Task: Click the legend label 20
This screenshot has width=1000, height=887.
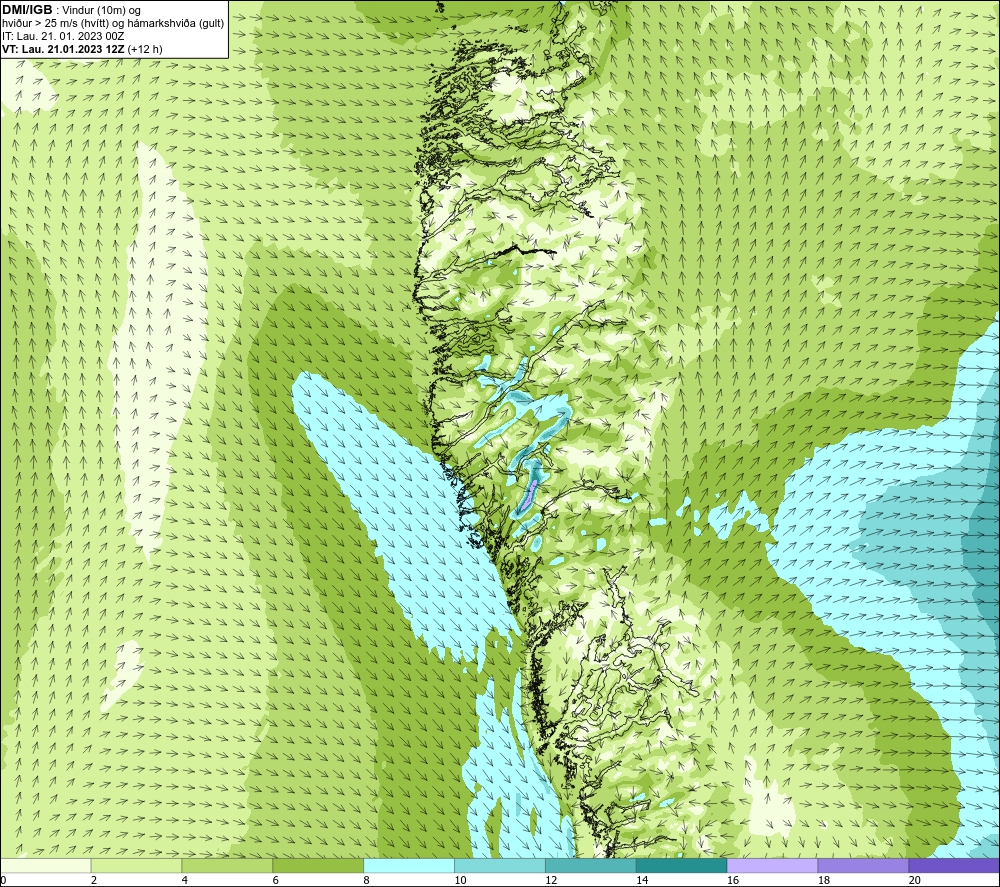Action: tap(915, 880)
